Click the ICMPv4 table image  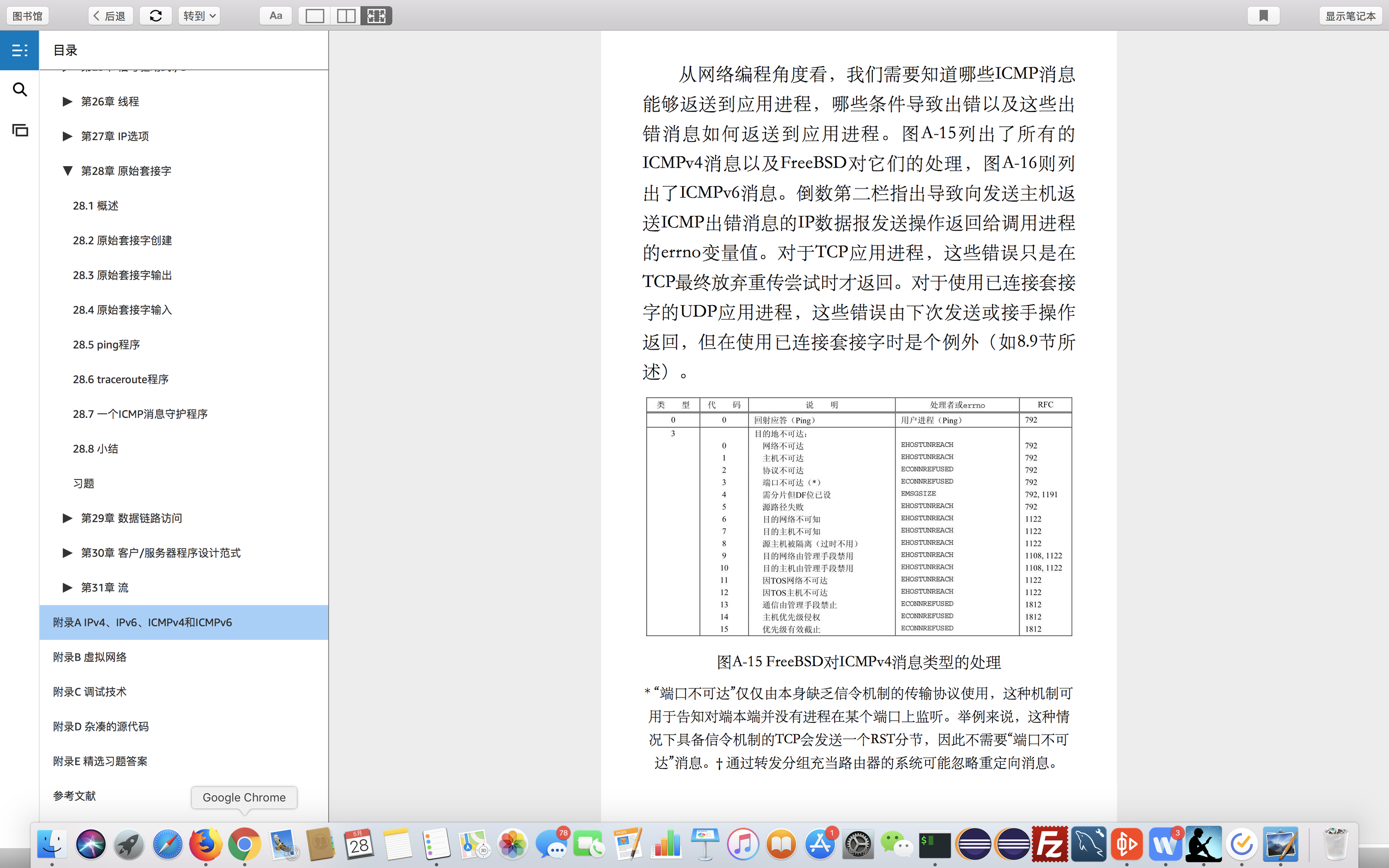click(858, 516)
